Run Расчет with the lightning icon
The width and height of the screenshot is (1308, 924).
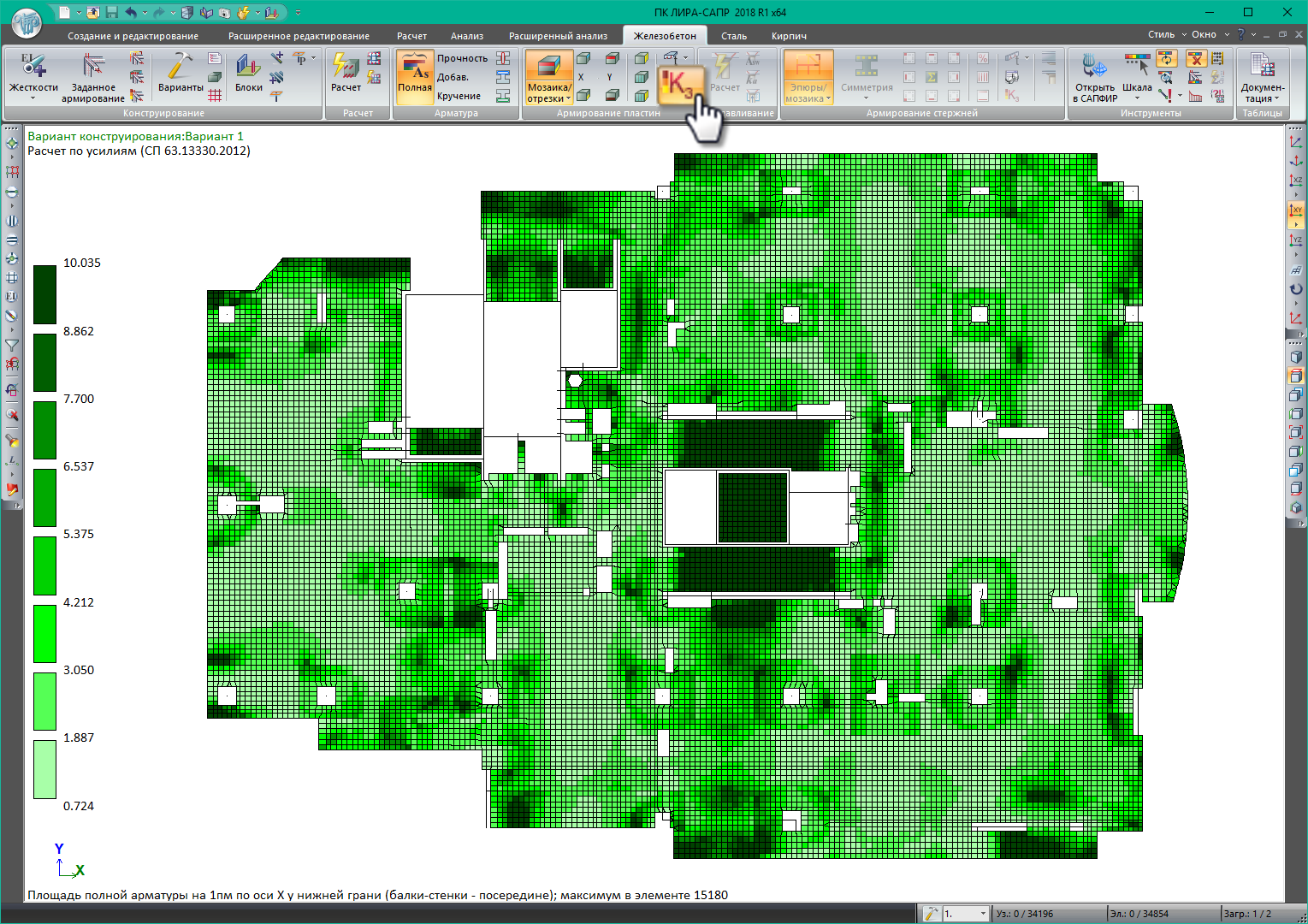[x=346, y=74]
